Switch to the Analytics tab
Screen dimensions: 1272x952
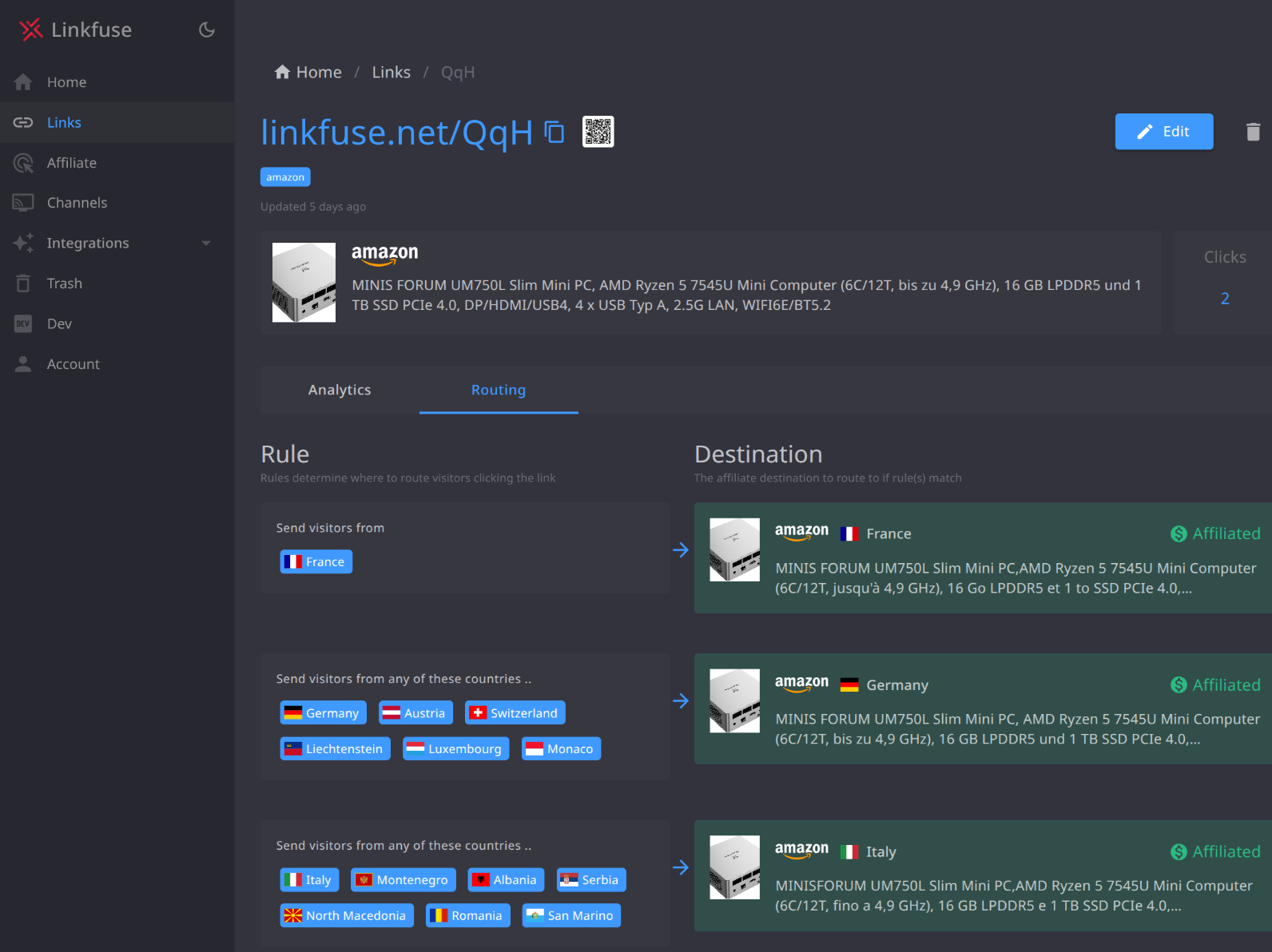coord(340,390)
